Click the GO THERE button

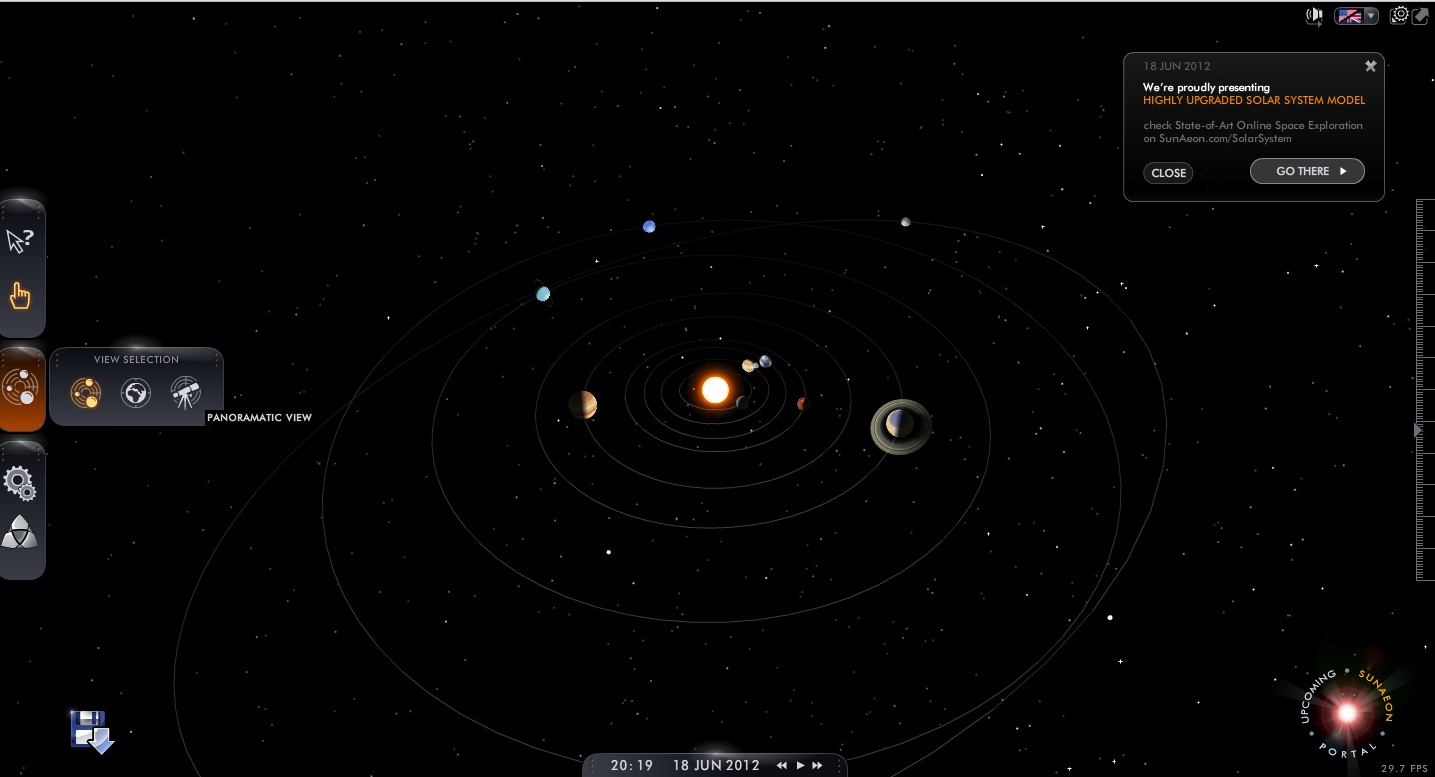coord(1307,171)
